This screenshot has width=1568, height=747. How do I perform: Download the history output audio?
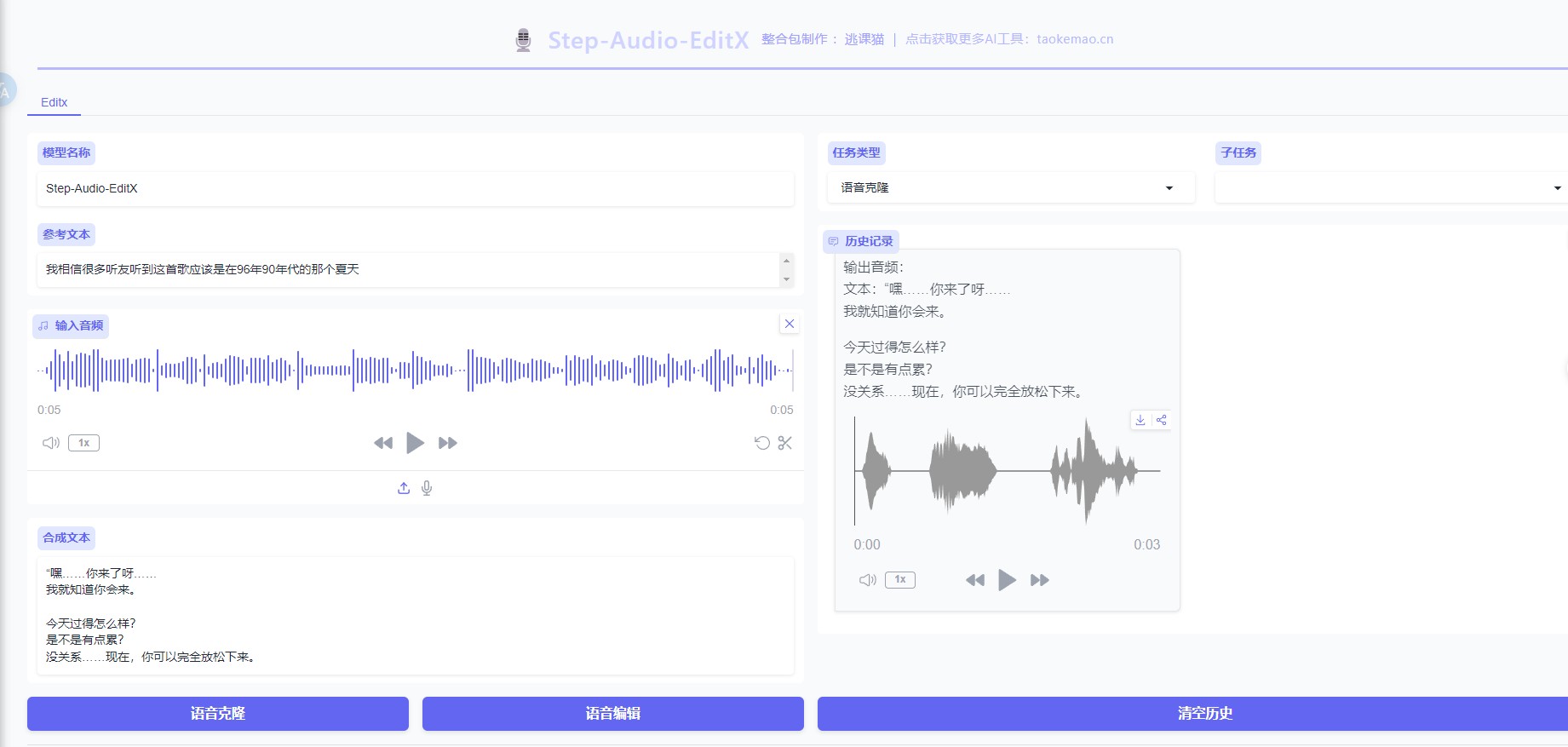1140,420
